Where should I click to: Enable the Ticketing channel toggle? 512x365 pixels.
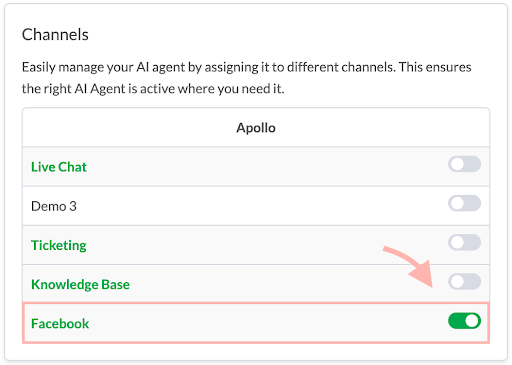pyautogui.click(x=464, y=242)
